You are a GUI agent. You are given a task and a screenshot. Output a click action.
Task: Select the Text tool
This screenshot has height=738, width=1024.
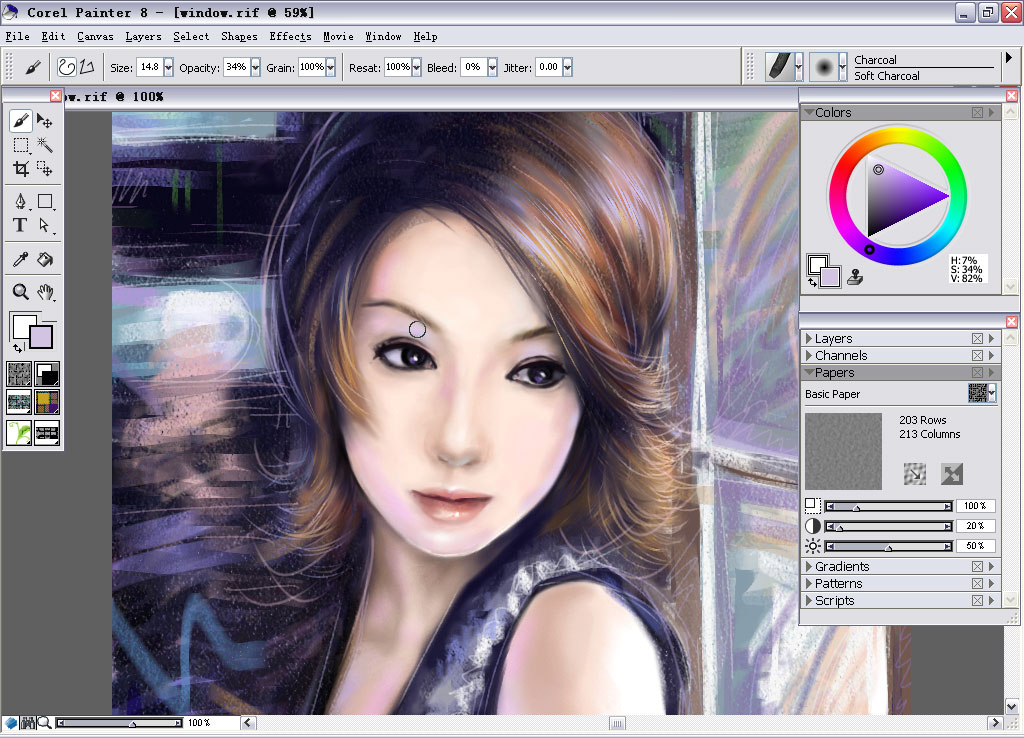click(20, 225)
